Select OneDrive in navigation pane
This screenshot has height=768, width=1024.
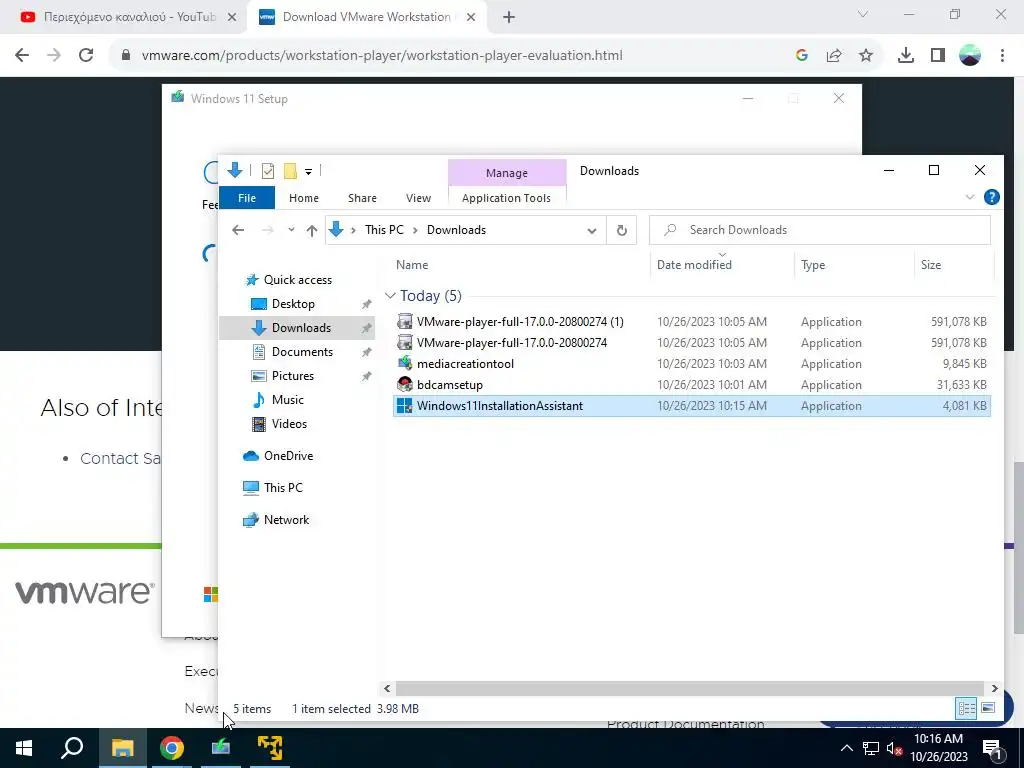click(288, 456)
